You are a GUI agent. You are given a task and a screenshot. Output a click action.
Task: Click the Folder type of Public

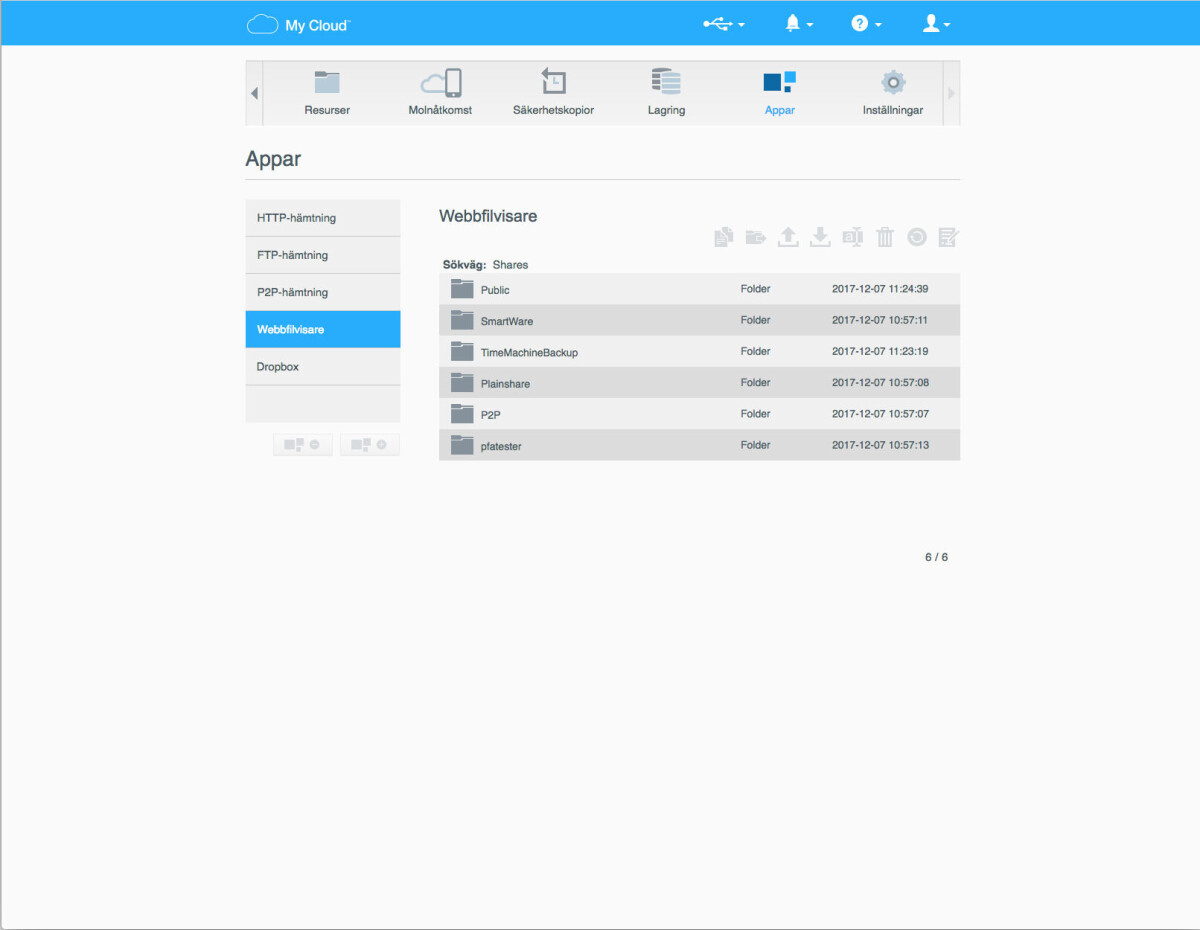point(755,289)
